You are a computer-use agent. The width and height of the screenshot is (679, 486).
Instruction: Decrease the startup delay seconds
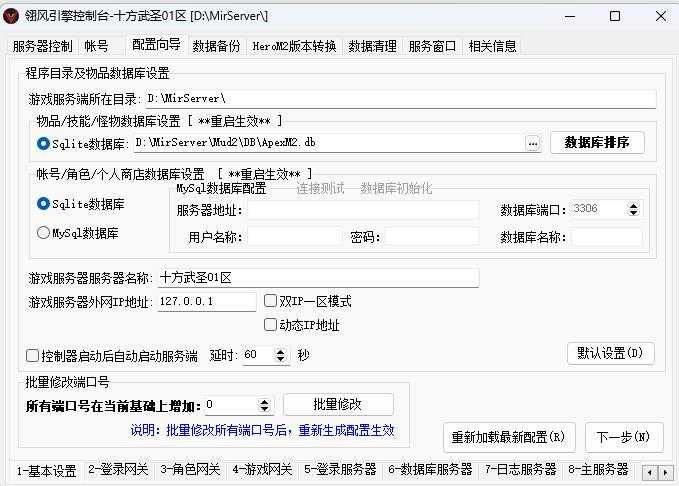[x=281, y=359]
